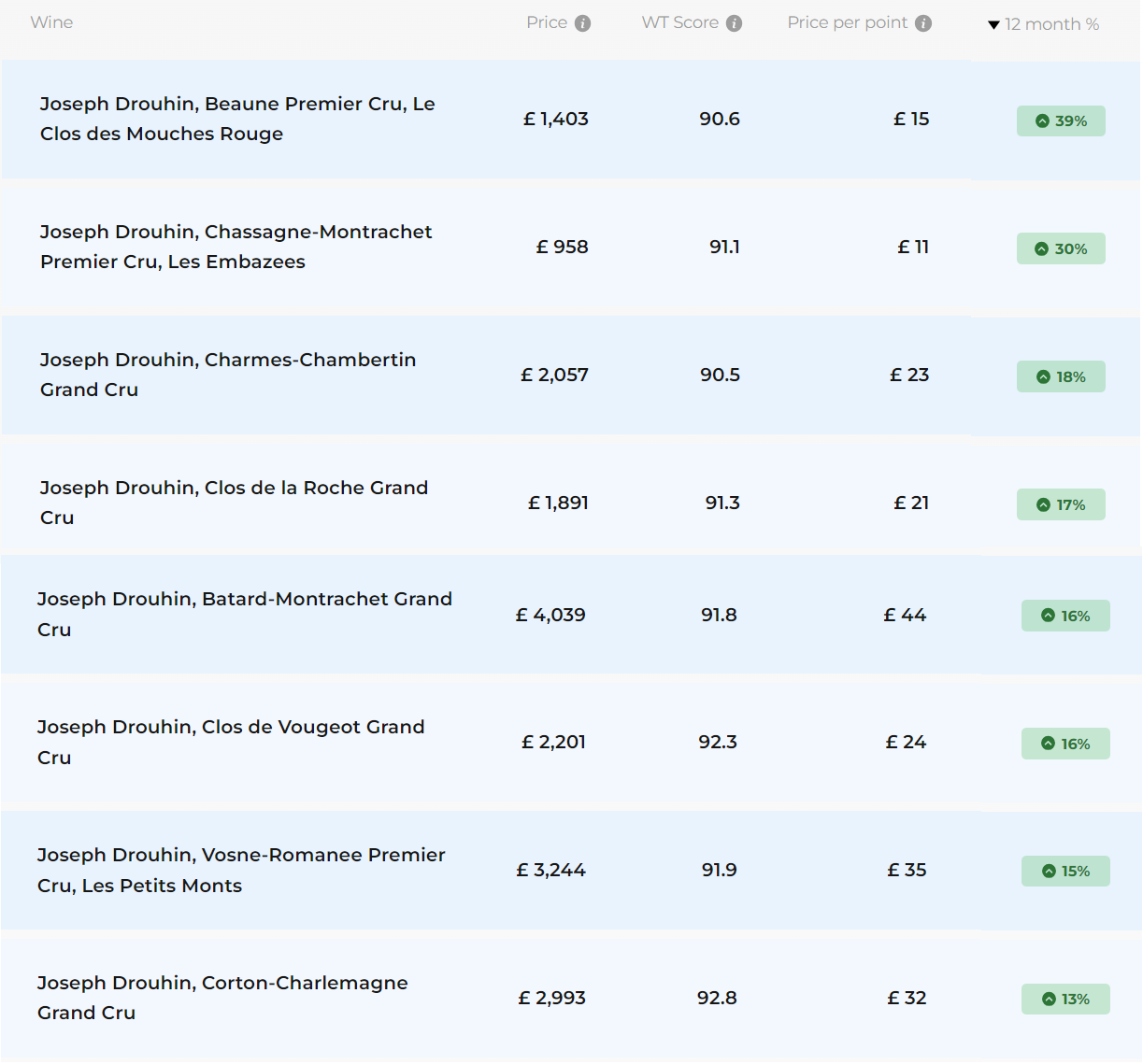Open Corton-Charlemagne Grand Cru wine
Screen dimensions: 1143x1064
(222, 998)
